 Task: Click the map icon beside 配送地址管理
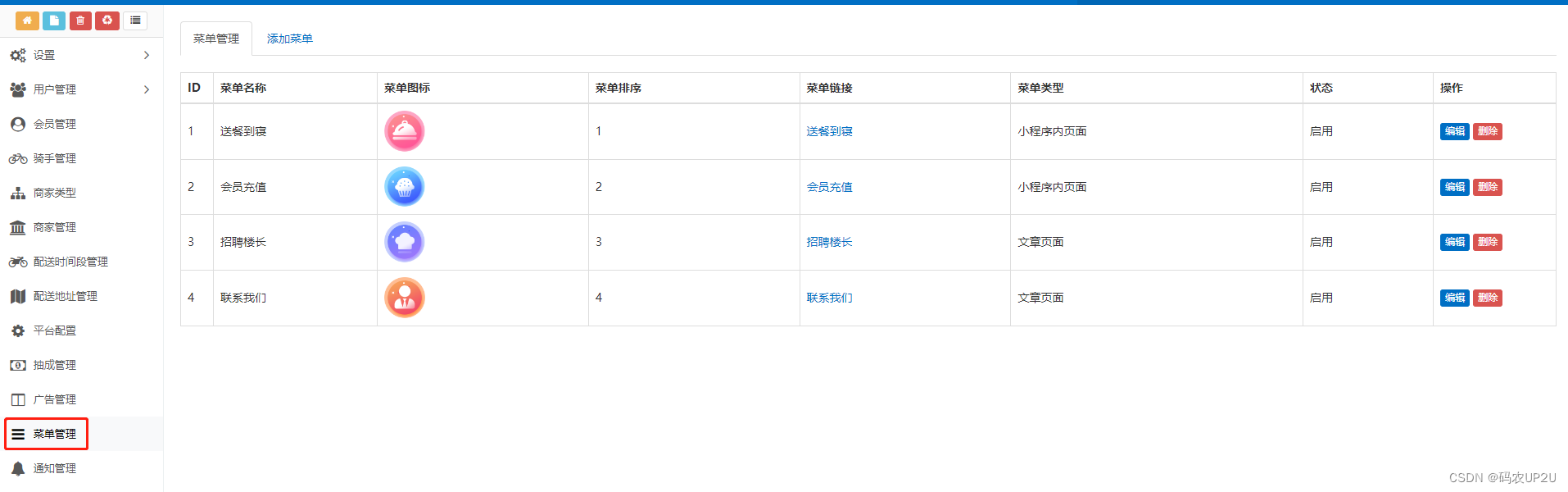18,297
